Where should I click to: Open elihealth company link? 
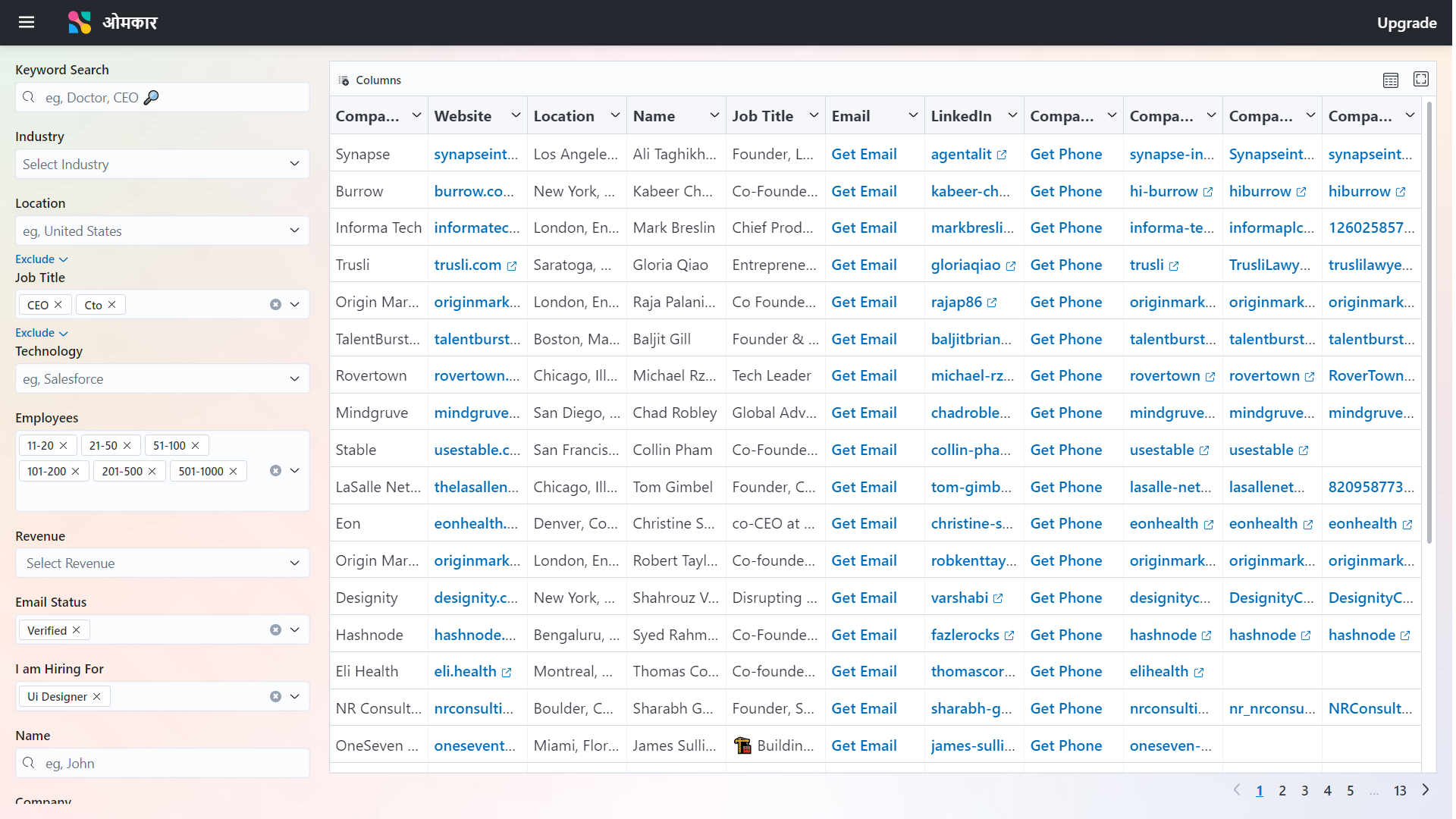(1166, 672)
